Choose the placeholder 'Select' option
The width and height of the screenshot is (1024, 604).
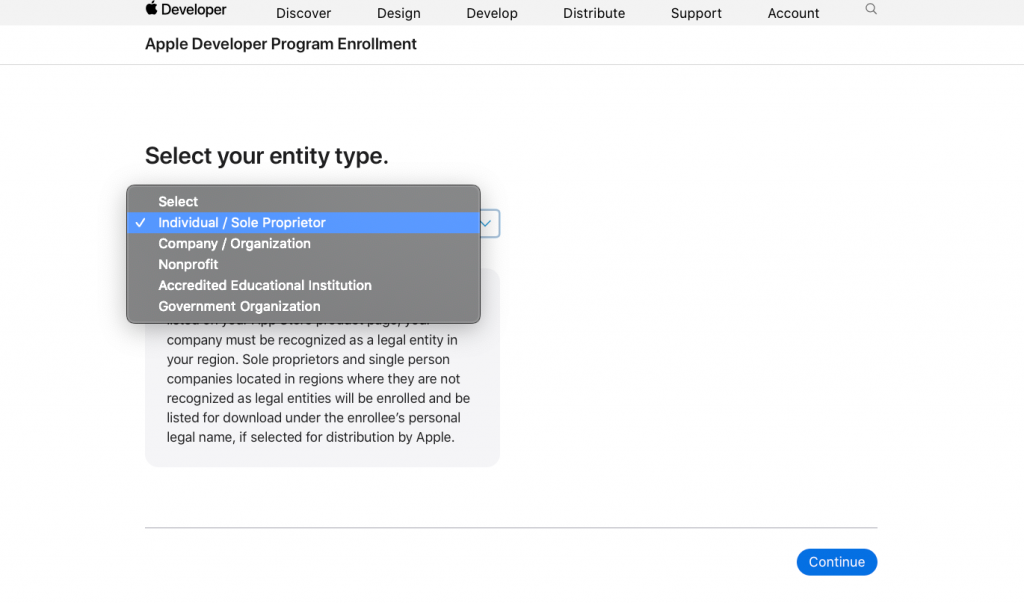304,202
